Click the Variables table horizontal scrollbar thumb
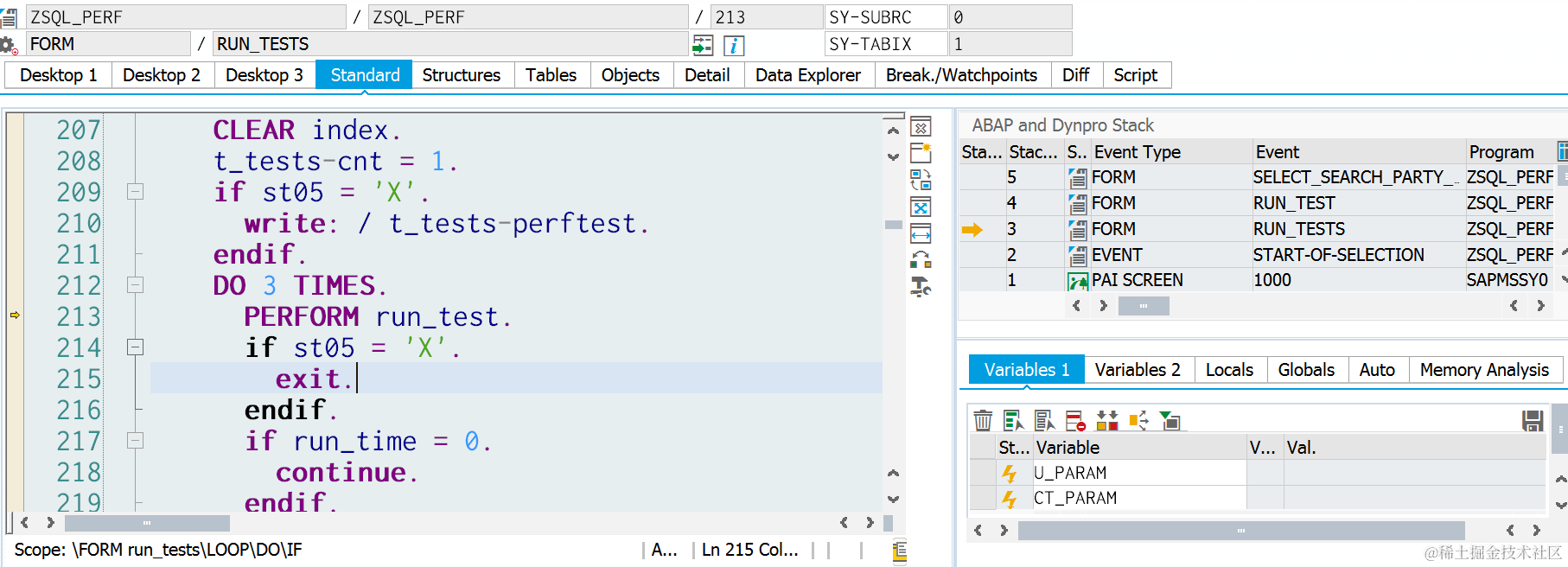Image resolution: width=1568 pixels, height=567 pixels. (1241, 531)
